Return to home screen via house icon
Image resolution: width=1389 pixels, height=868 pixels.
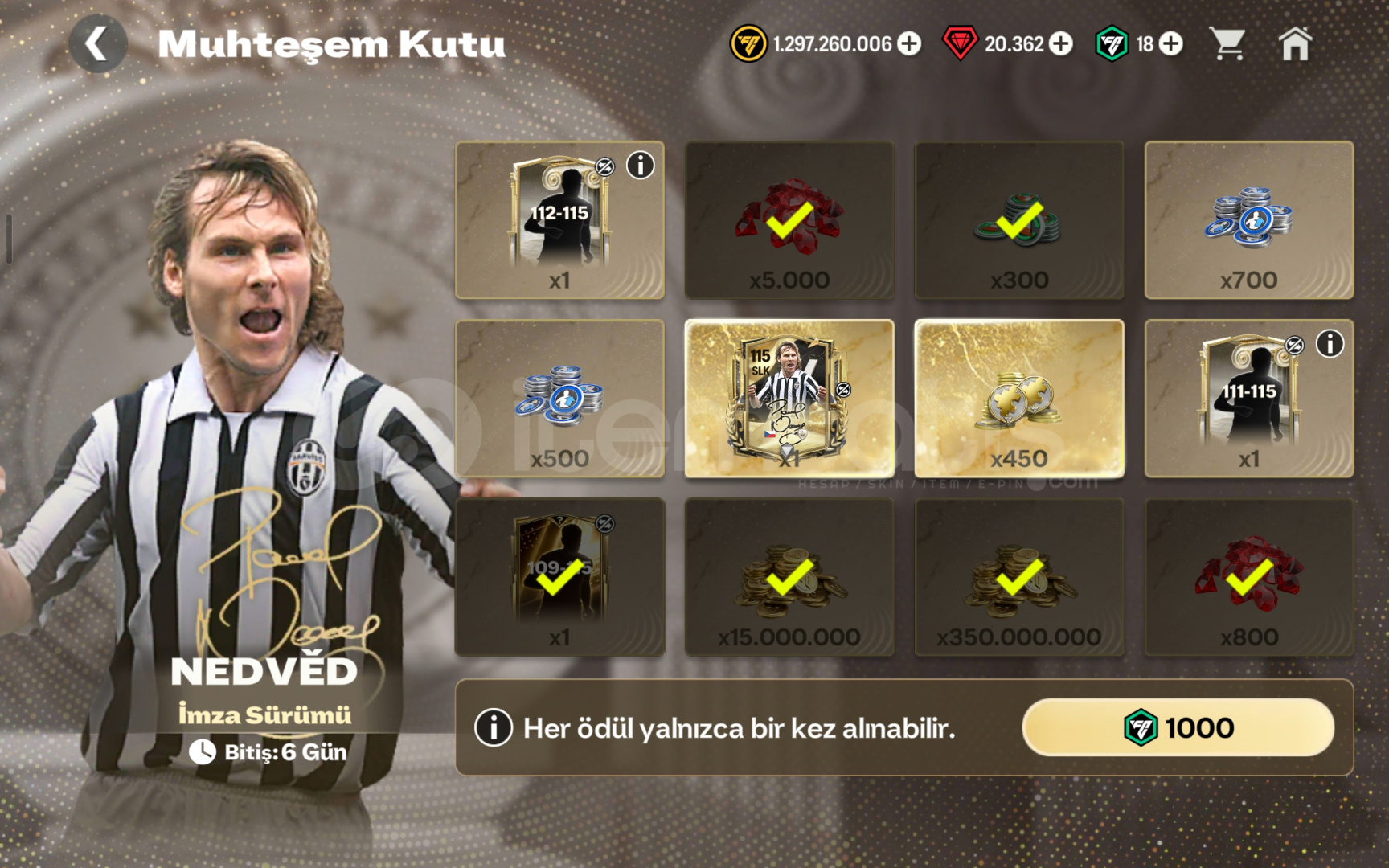pos(1295,43)
